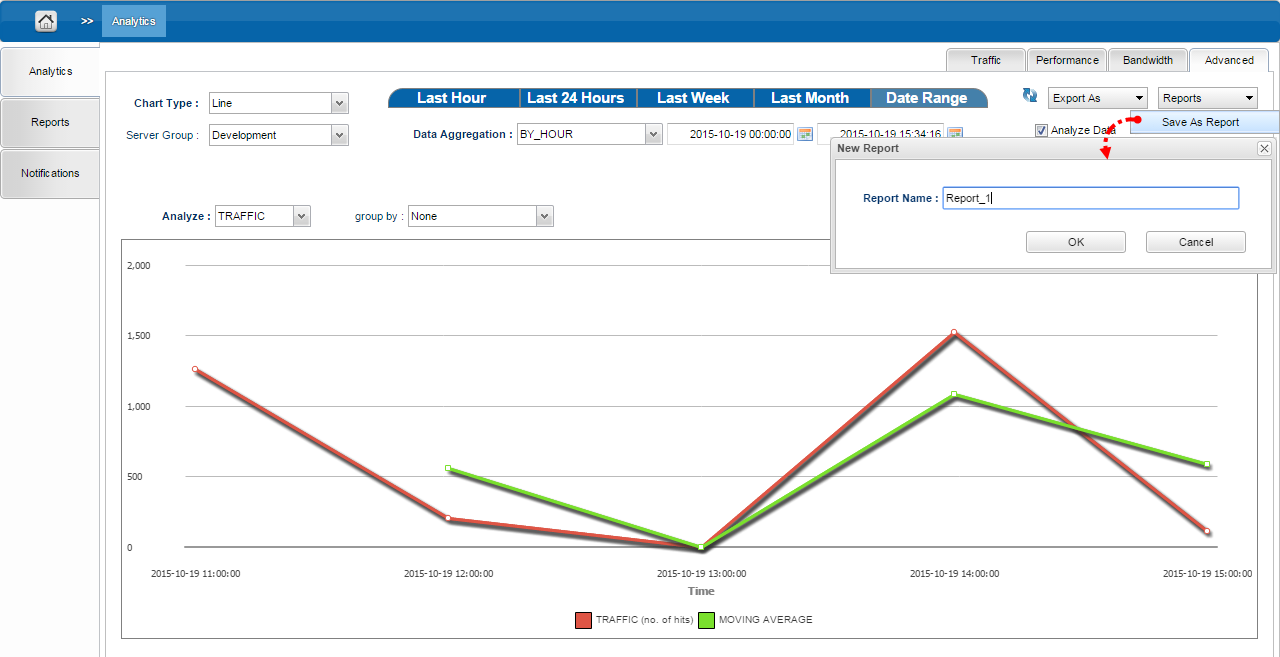
Task: Open the Server Group dropdown
Action: 339,135
